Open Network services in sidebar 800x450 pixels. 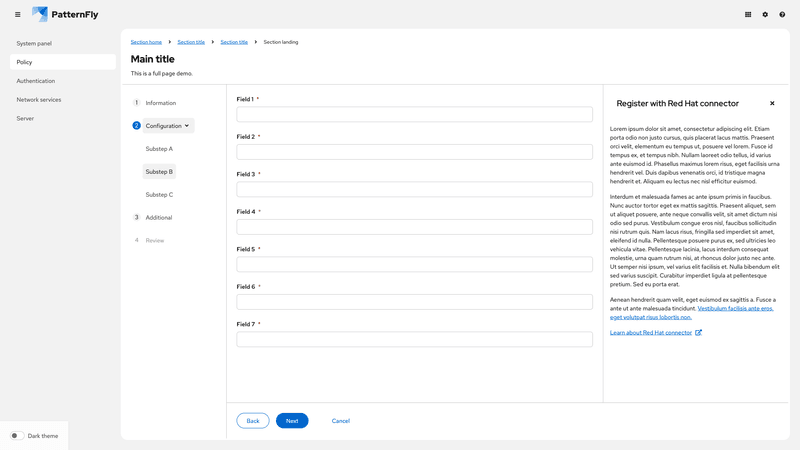coord(39,100)
